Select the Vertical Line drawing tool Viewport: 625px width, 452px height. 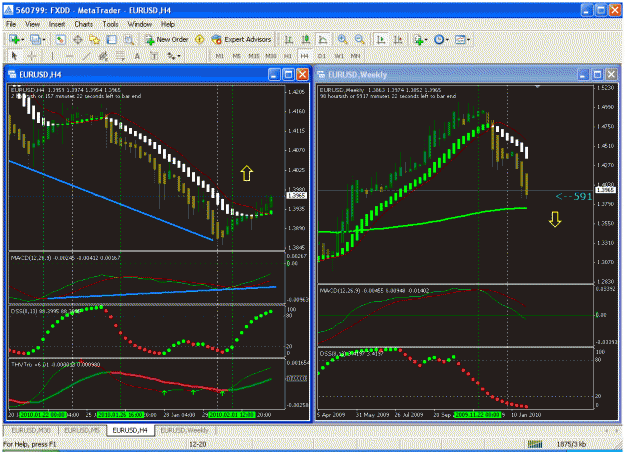(52, 56)
